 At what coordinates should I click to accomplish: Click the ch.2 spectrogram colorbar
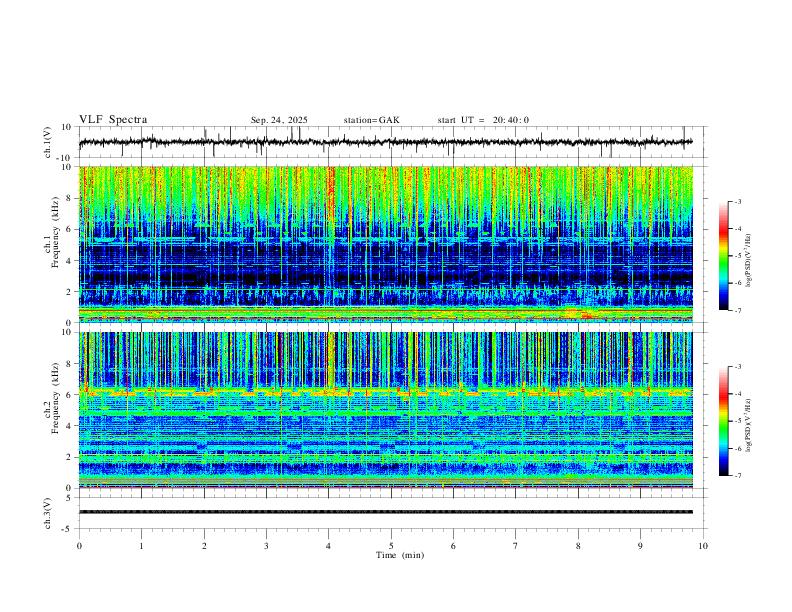point(723,421)
